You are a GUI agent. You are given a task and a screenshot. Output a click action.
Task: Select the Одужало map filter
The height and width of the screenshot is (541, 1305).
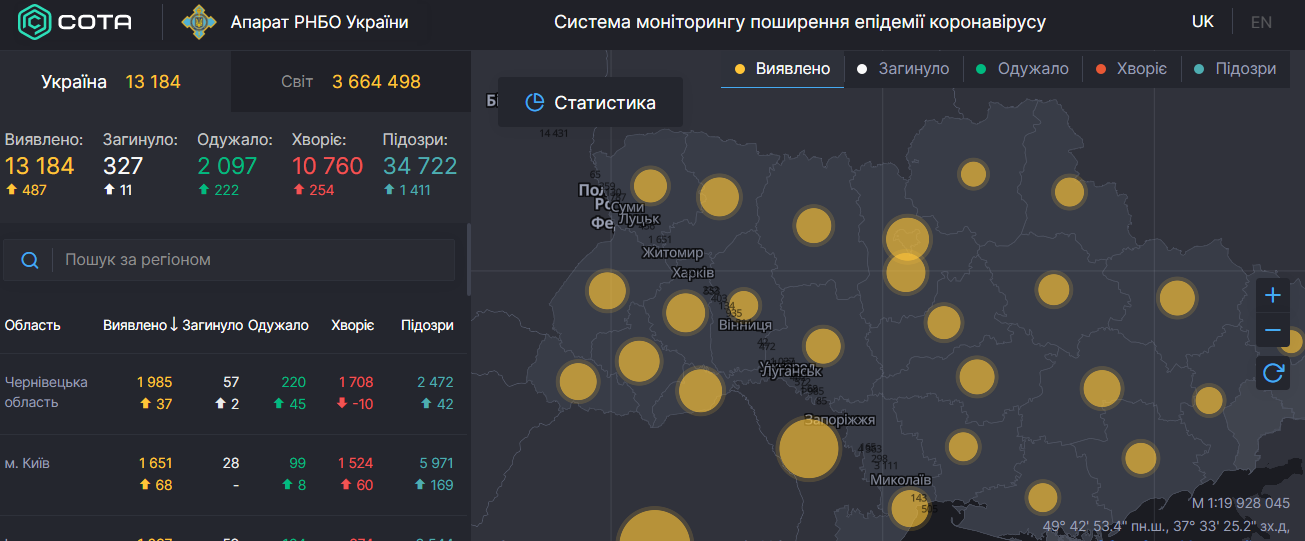click(1022, 69)
